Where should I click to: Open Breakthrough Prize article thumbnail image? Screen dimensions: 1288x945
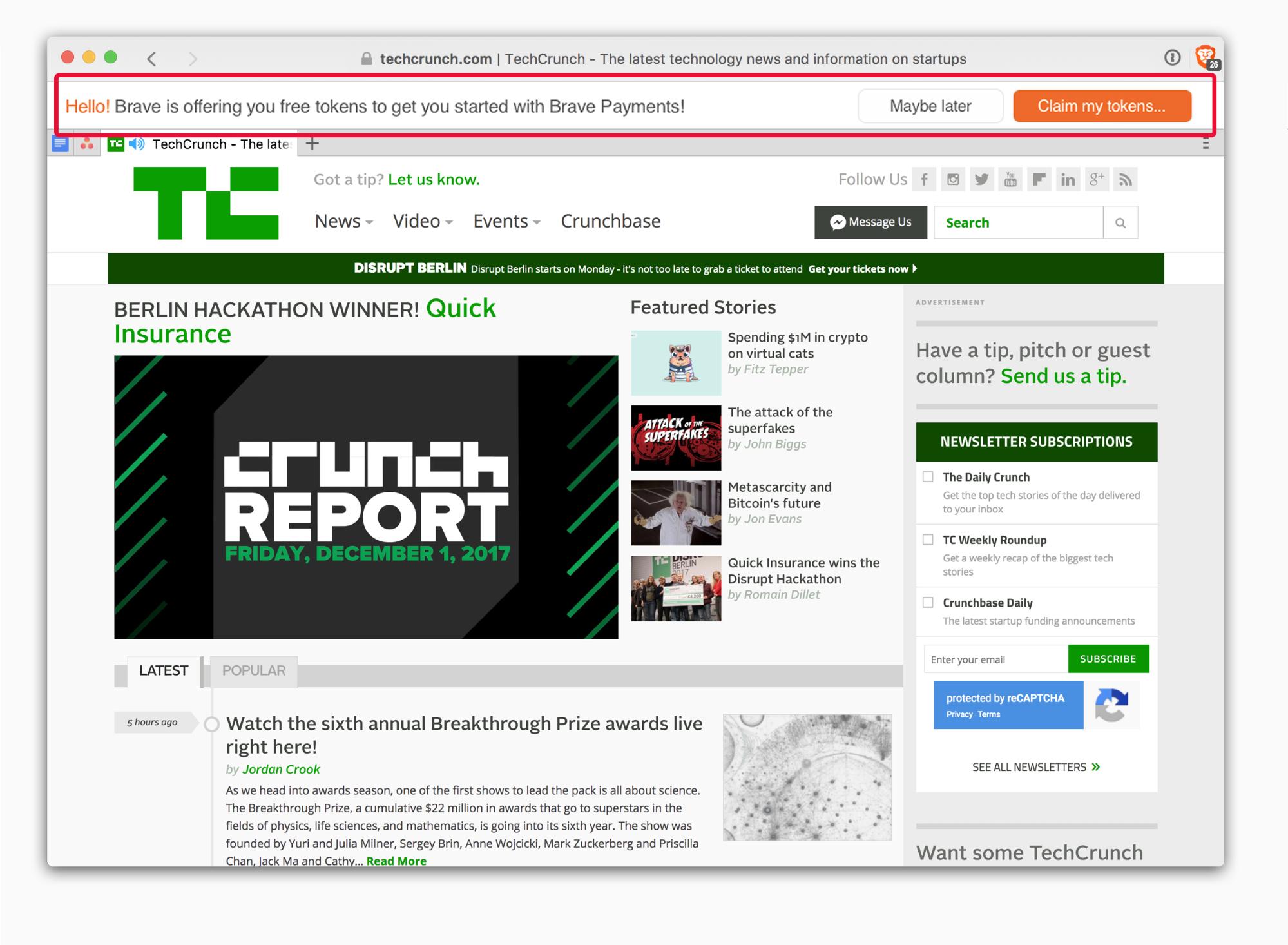point(807,777)
